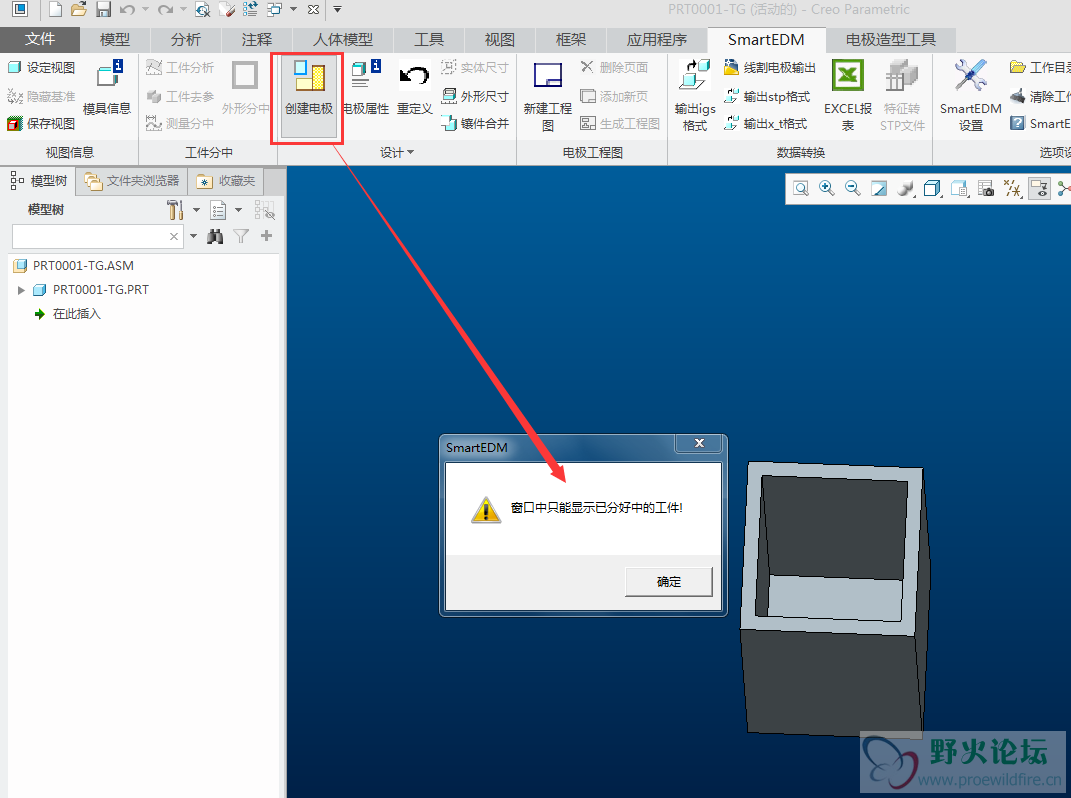
Task: Open SmartEDM设置 settings
Action: (971, 96)
